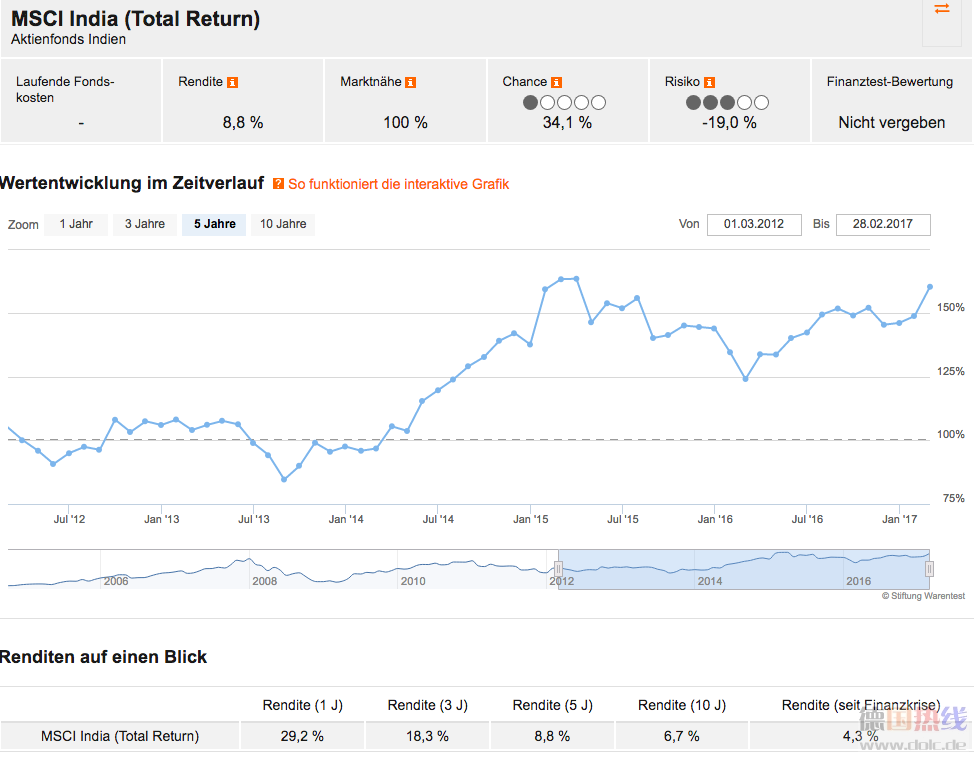Viewport: 974px width, 757px height.
Task: Click the 'Wertentwicklung im Zeitverlauf' heading
Action: pos(132,183)
